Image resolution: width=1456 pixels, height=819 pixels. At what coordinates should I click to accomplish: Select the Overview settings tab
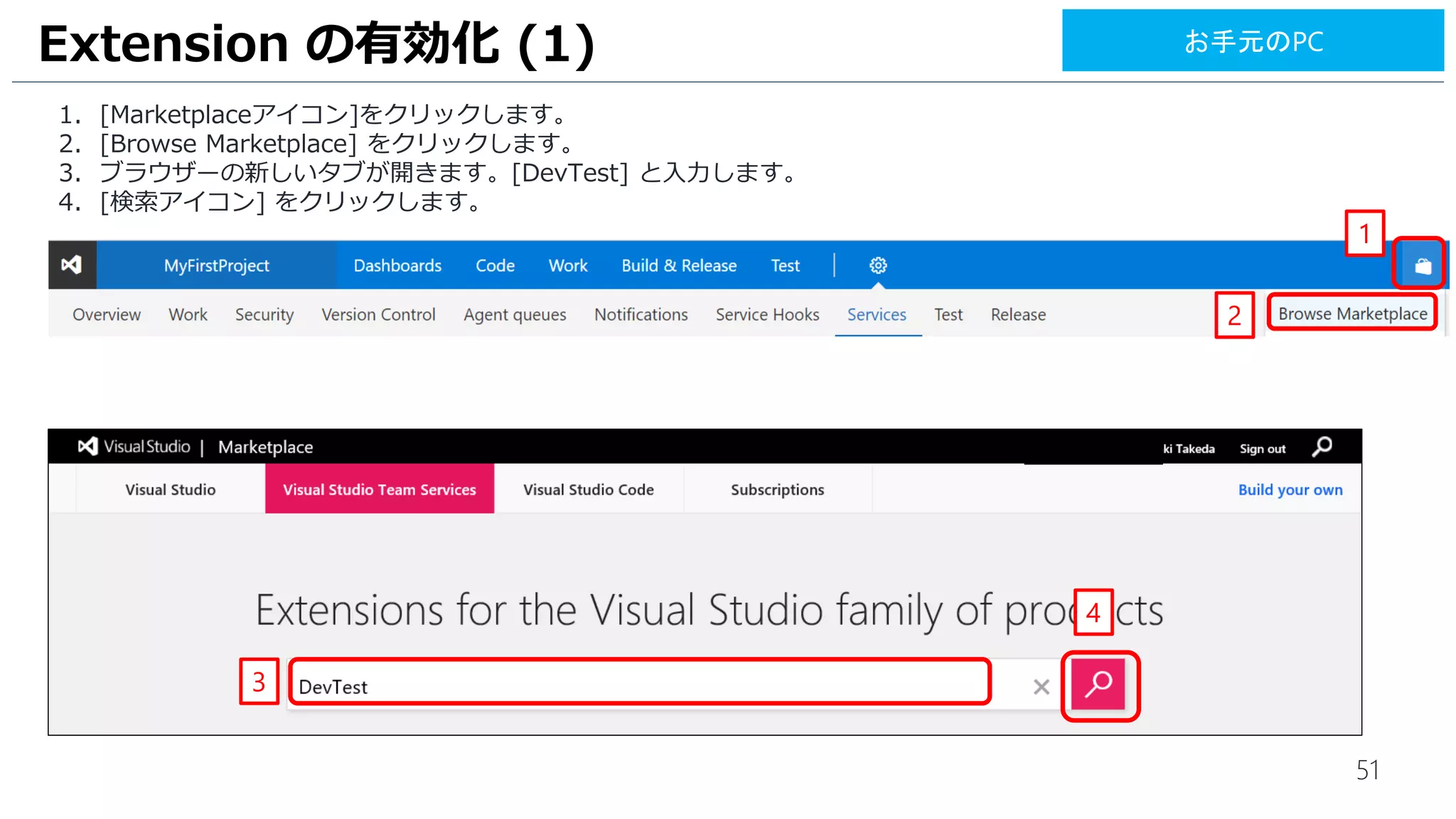point(107,314)
